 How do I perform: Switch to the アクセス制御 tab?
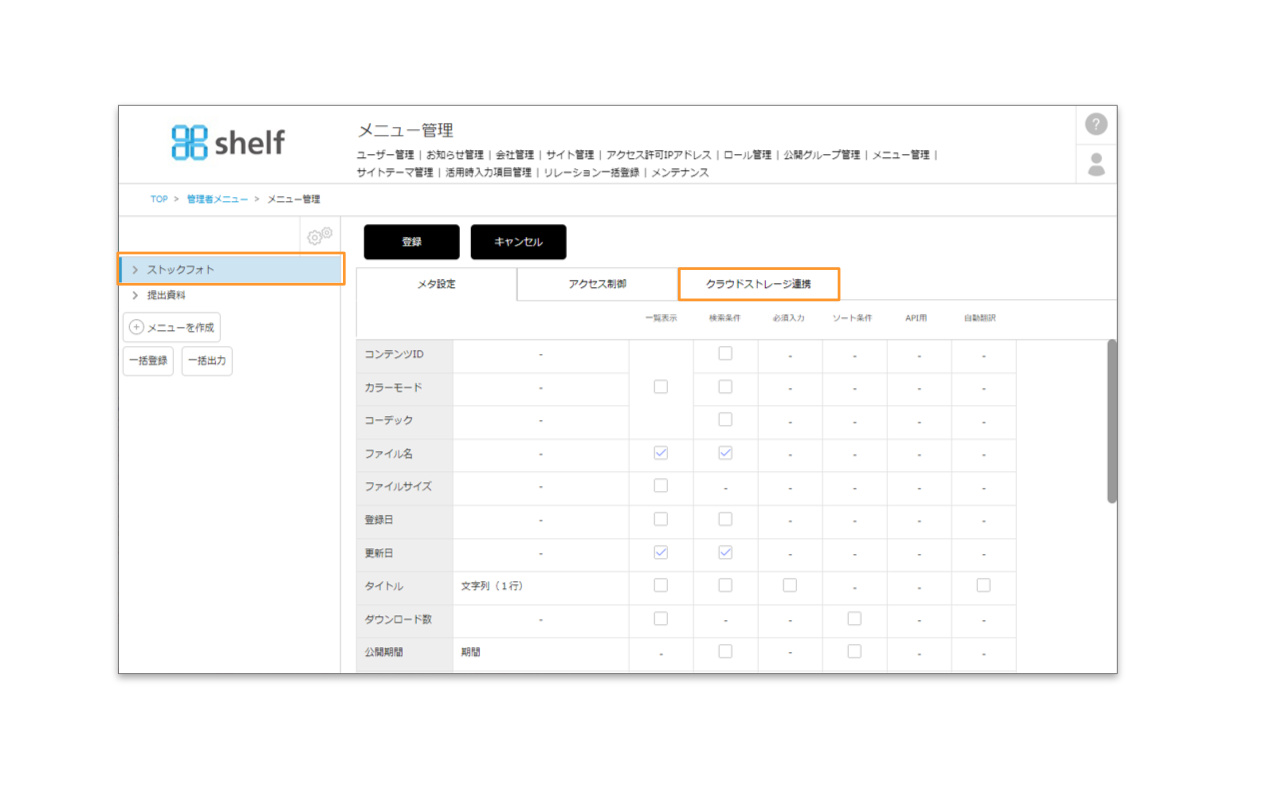(x=597, y=284)
